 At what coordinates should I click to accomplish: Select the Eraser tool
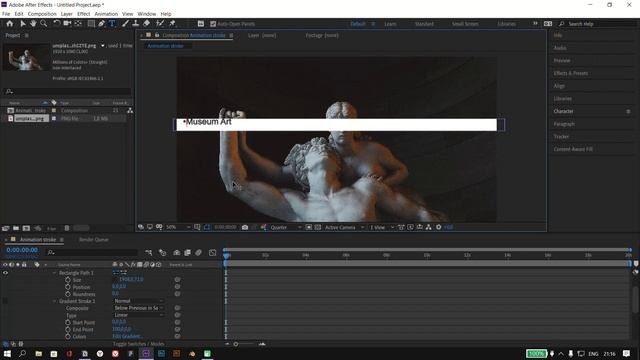pyautogui.click(x=146, y=24)
